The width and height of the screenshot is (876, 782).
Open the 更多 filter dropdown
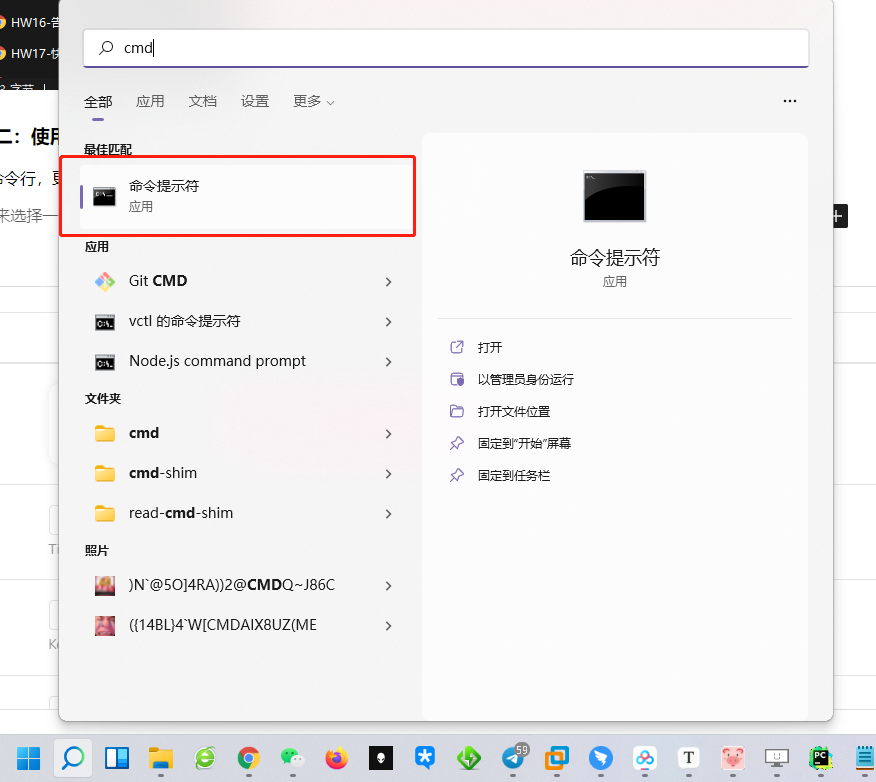coord(313,101)
